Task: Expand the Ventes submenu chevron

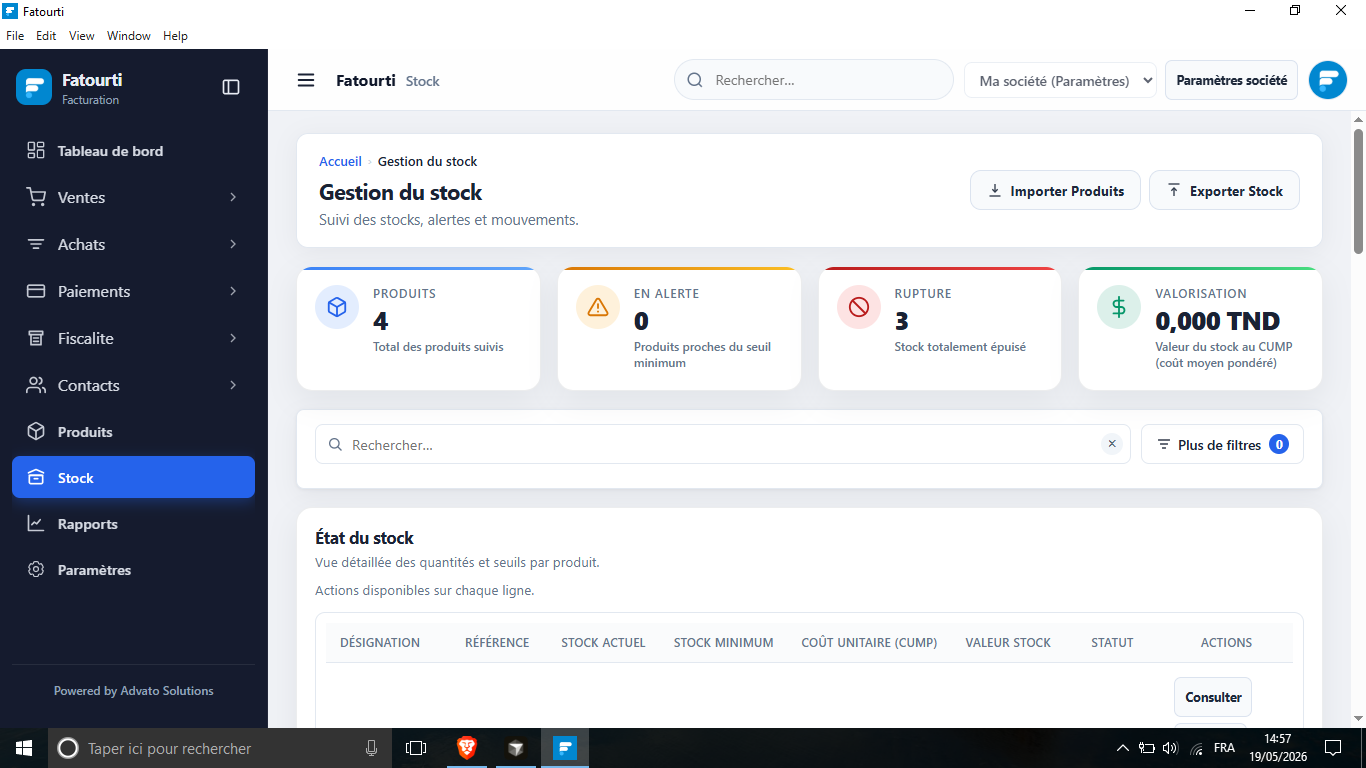Action: [233, 197]
